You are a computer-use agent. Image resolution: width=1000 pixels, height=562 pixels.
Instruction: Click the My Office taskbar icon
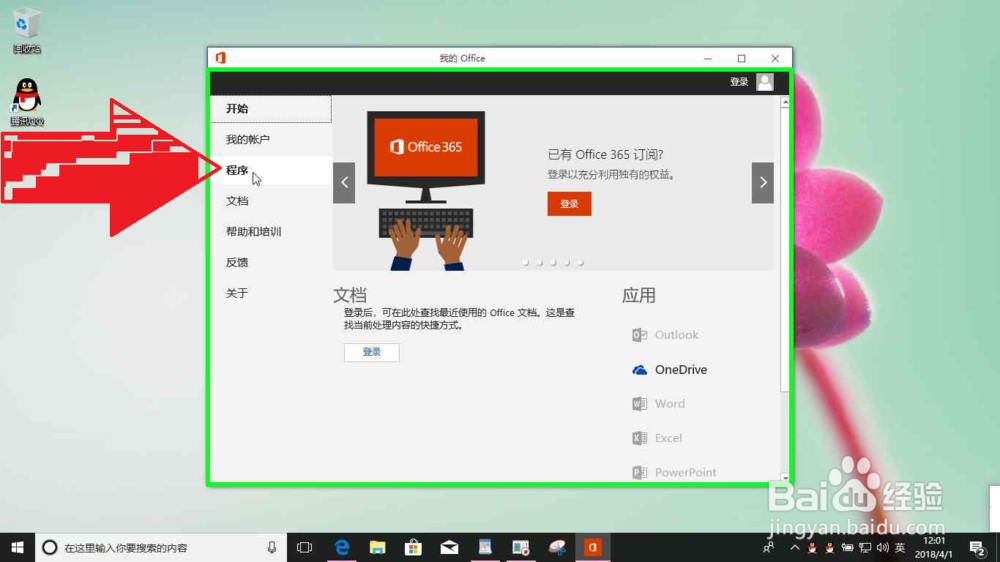592,547
